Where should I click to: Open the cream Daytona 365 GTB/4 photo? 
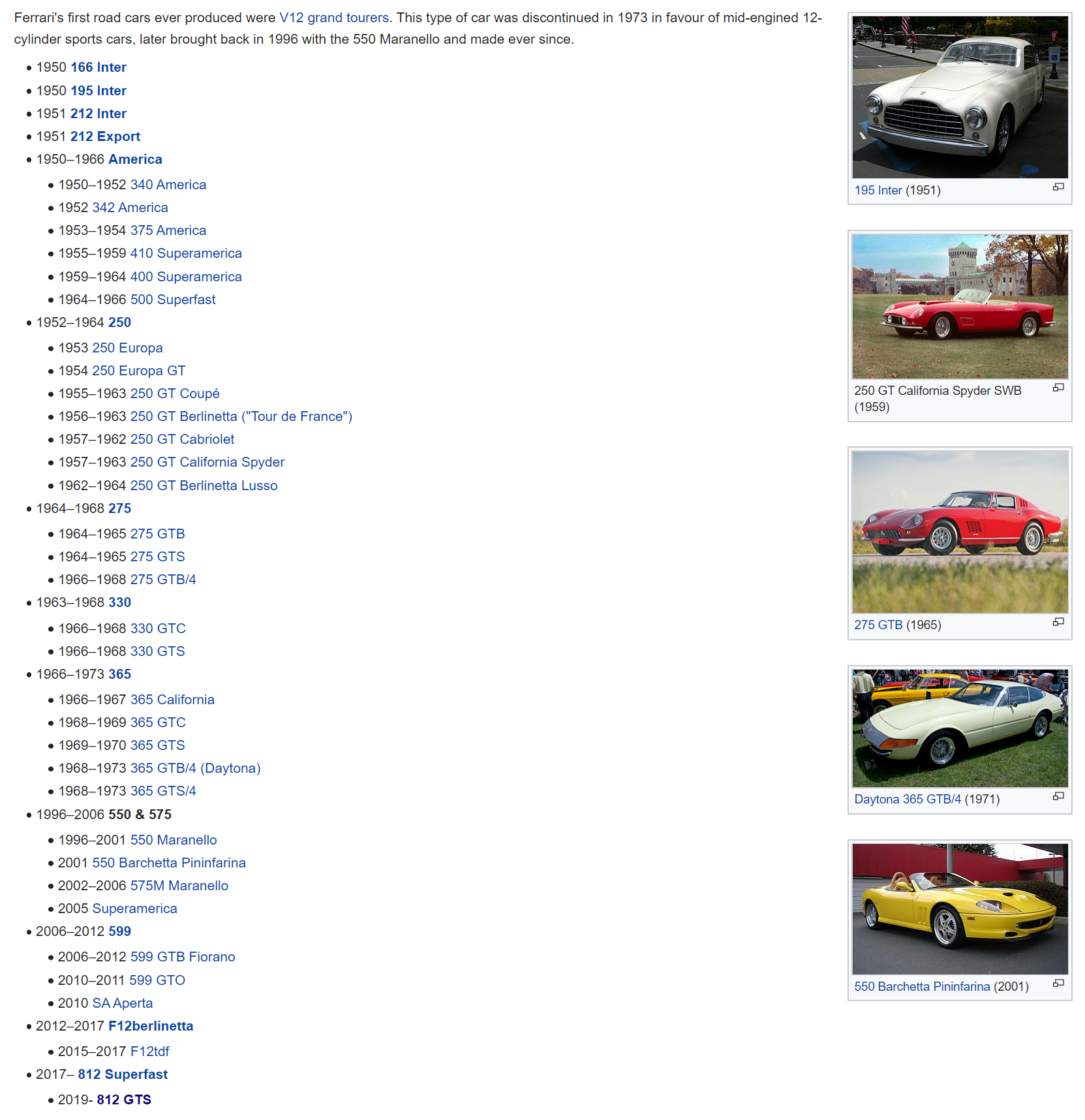[x=960, y=728]
